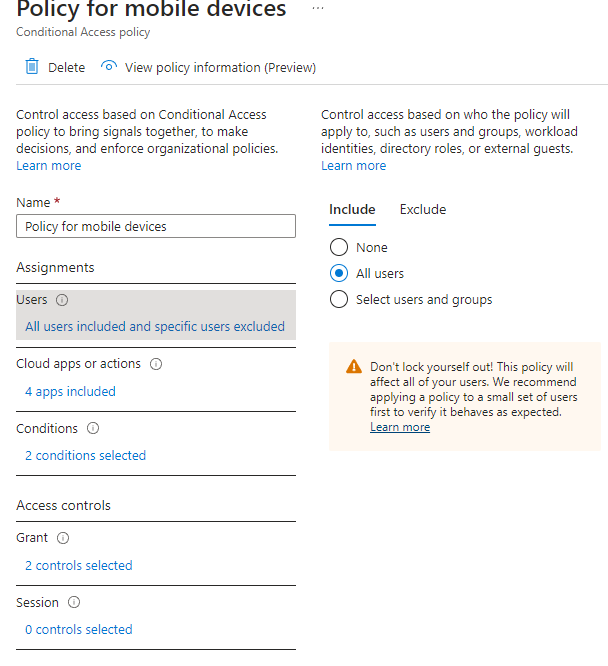Image resolution: width=608 pixels, height=666 pixels.
Task: Switch to the Exclude tab
Action: coord(423,209)
